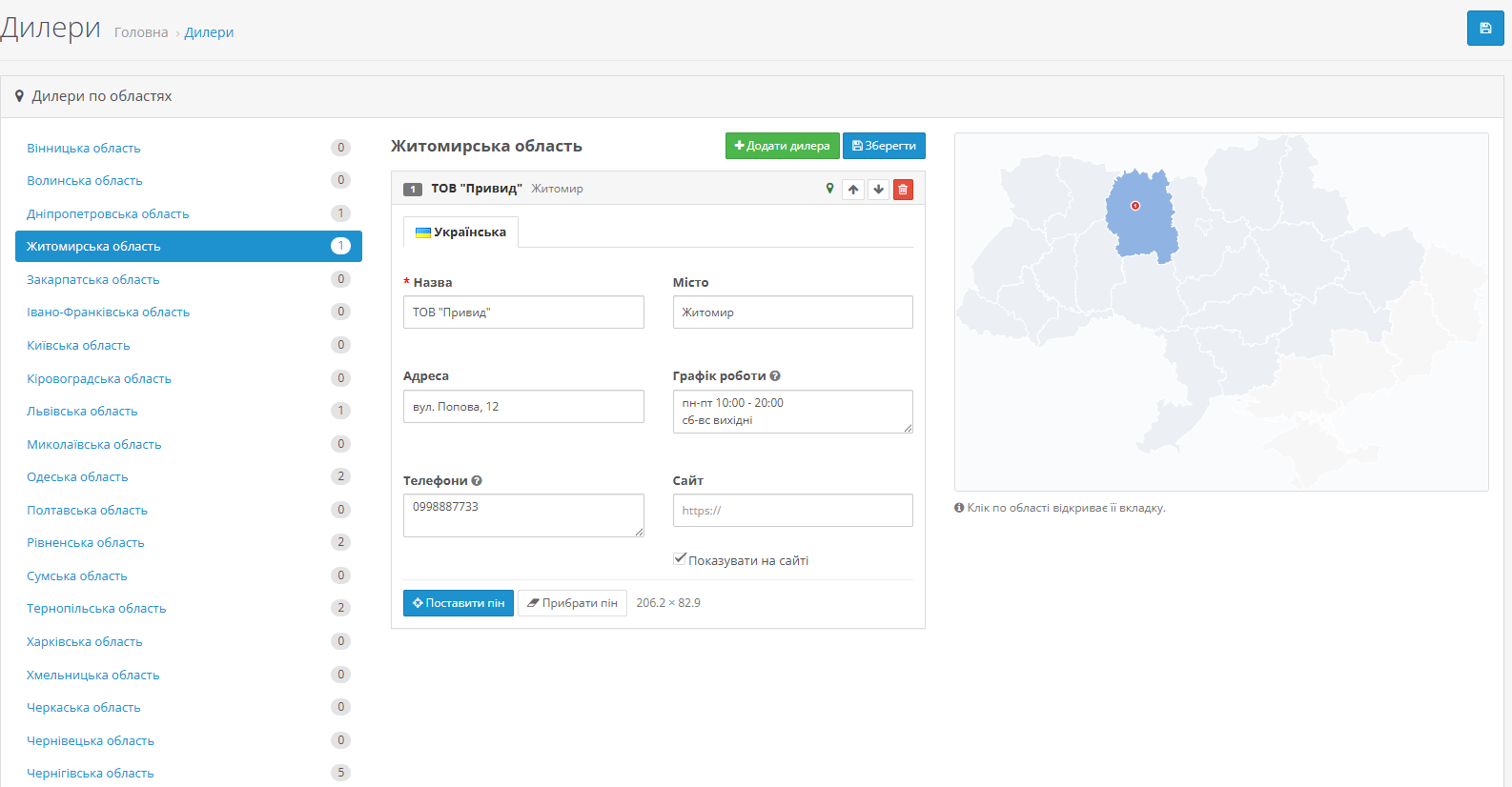The width and height of the screenshot is (1512, 787).
Task: Open Головна breadcrumb link
Action: (141, 32)
